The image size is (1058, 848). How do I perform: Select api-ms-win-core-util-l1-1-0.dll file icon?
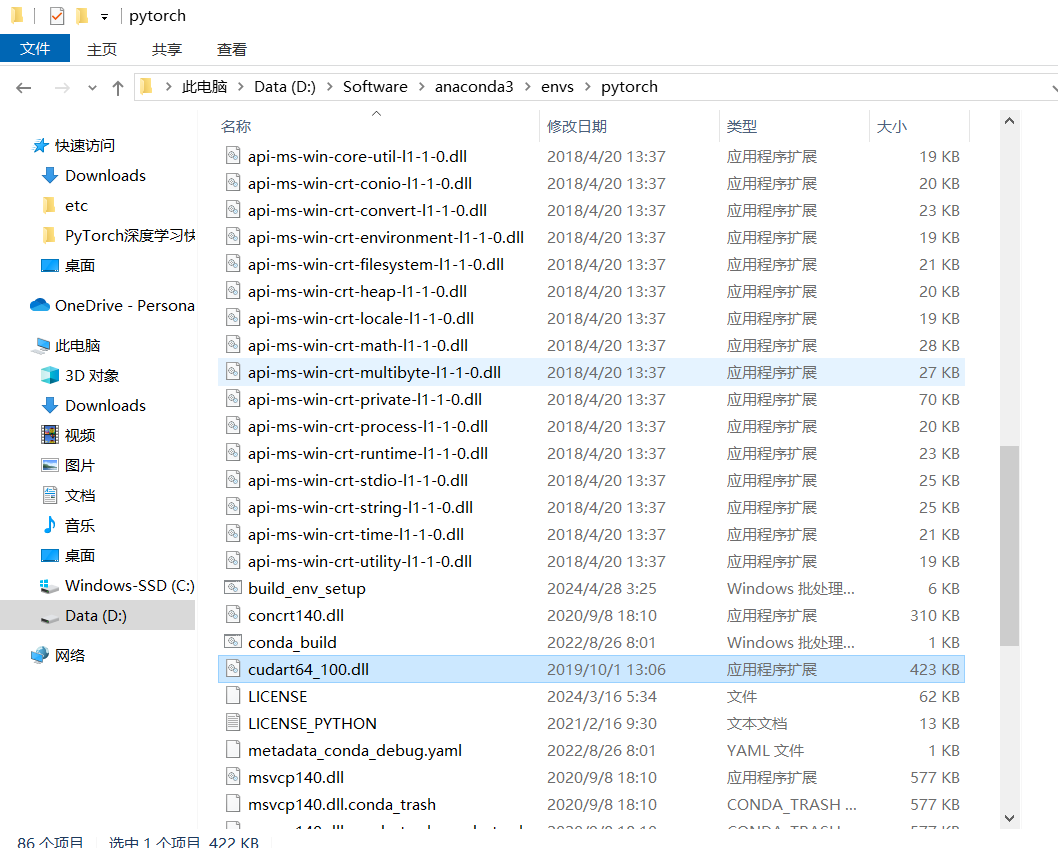click(x=233, y=156)
